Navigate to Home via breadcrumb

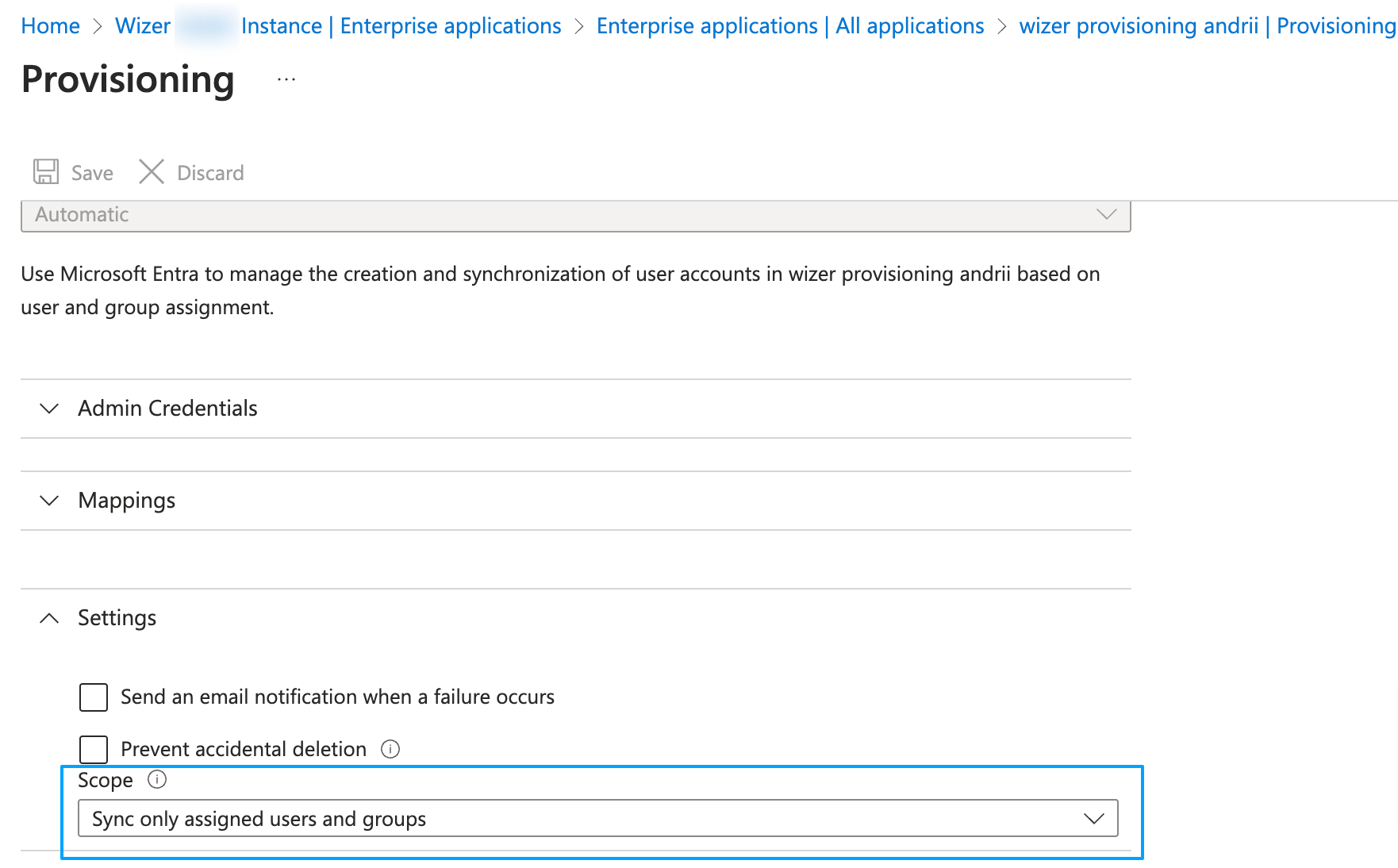click(50, 25)
